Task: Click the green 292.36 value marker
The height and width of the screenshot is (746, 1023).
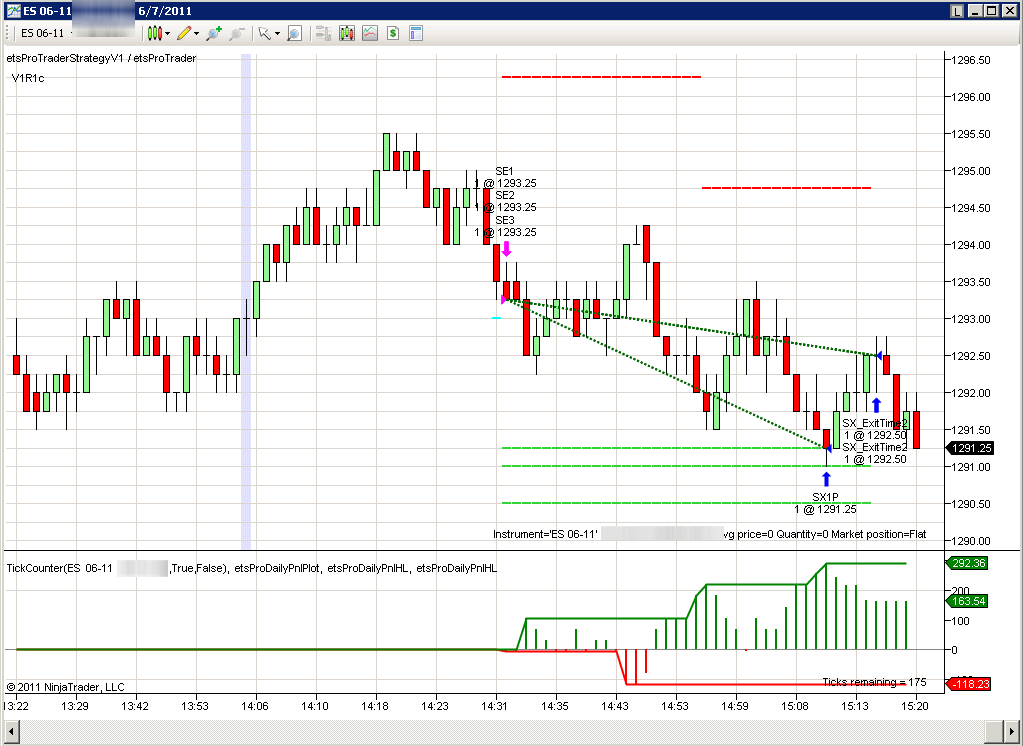Action: 968,563
